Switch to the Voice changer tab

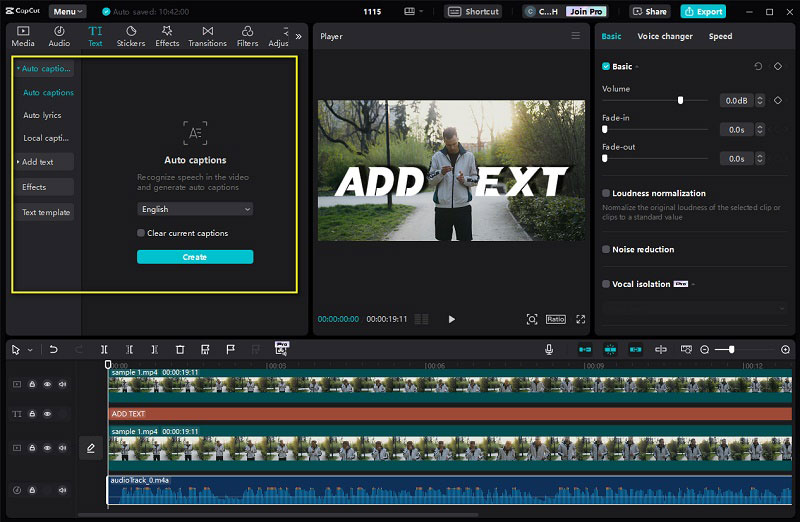tap(665, 36)
